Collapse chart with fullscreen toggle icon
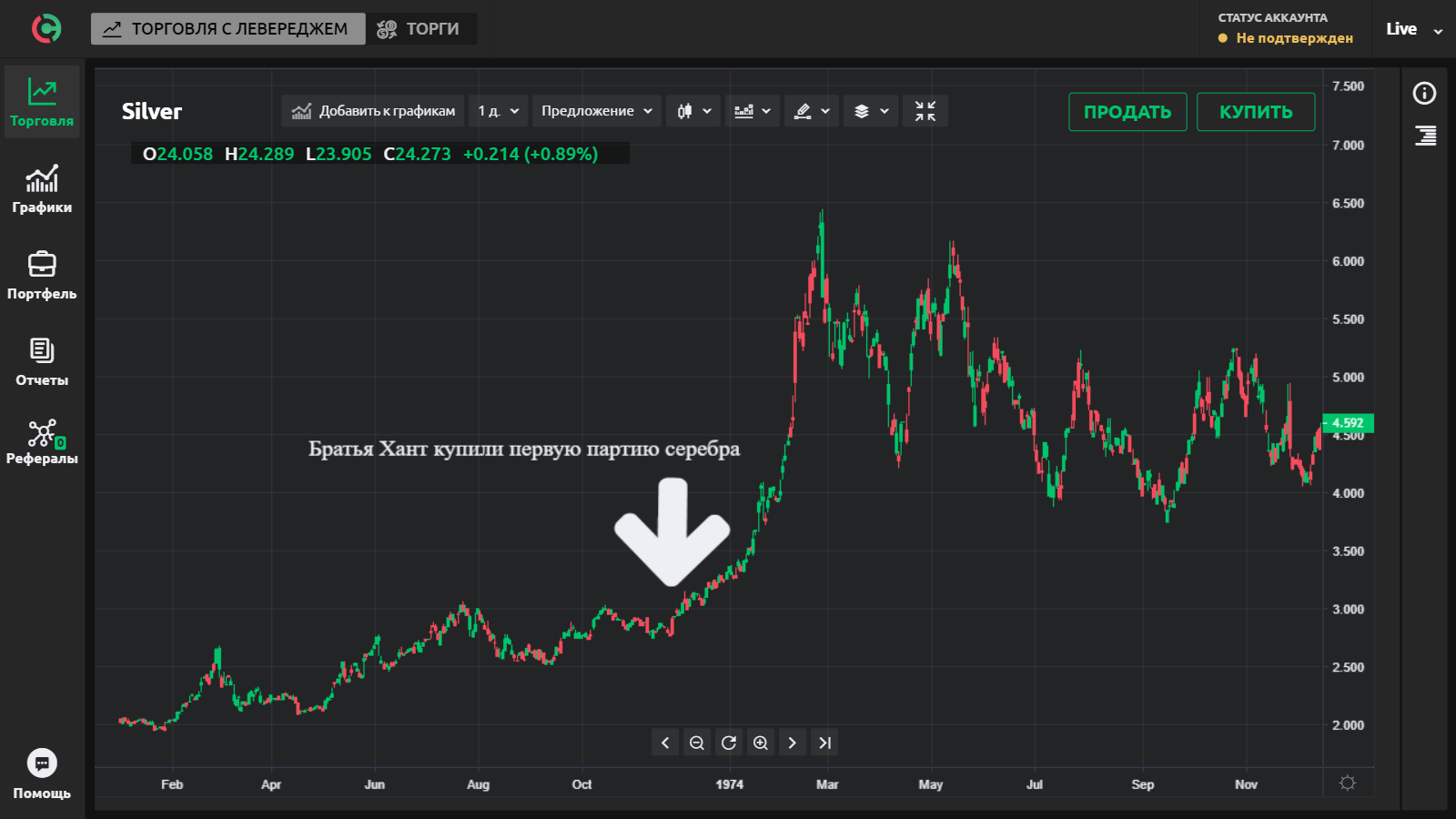Screen dimensions: 1456x819 click(x=925, y=111)
